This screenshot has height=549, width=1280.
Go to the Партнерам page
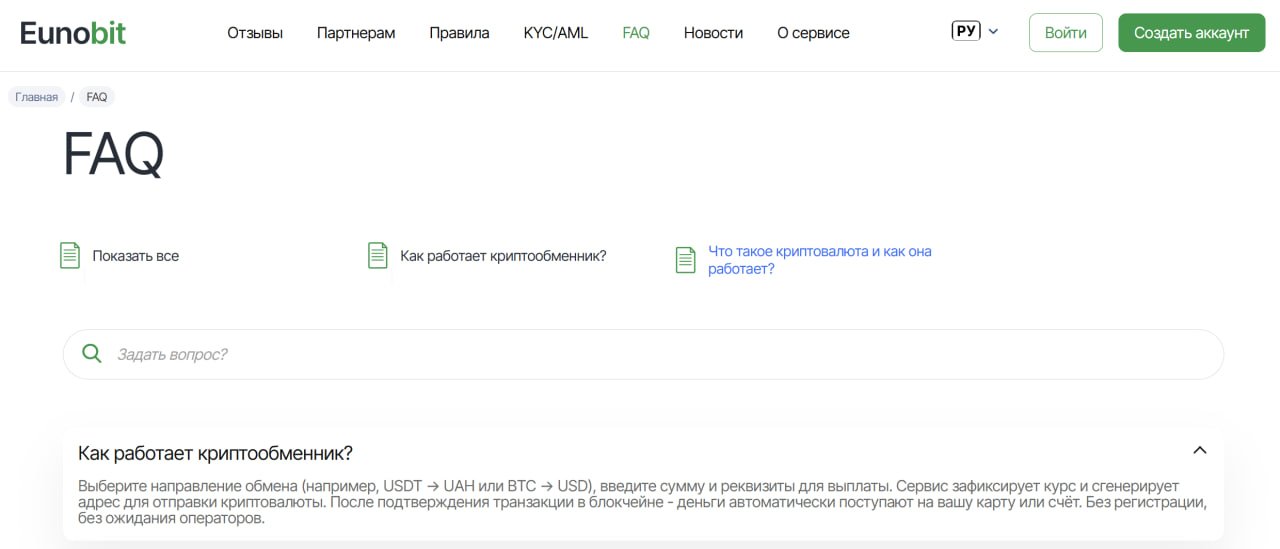tap(356, 33)
